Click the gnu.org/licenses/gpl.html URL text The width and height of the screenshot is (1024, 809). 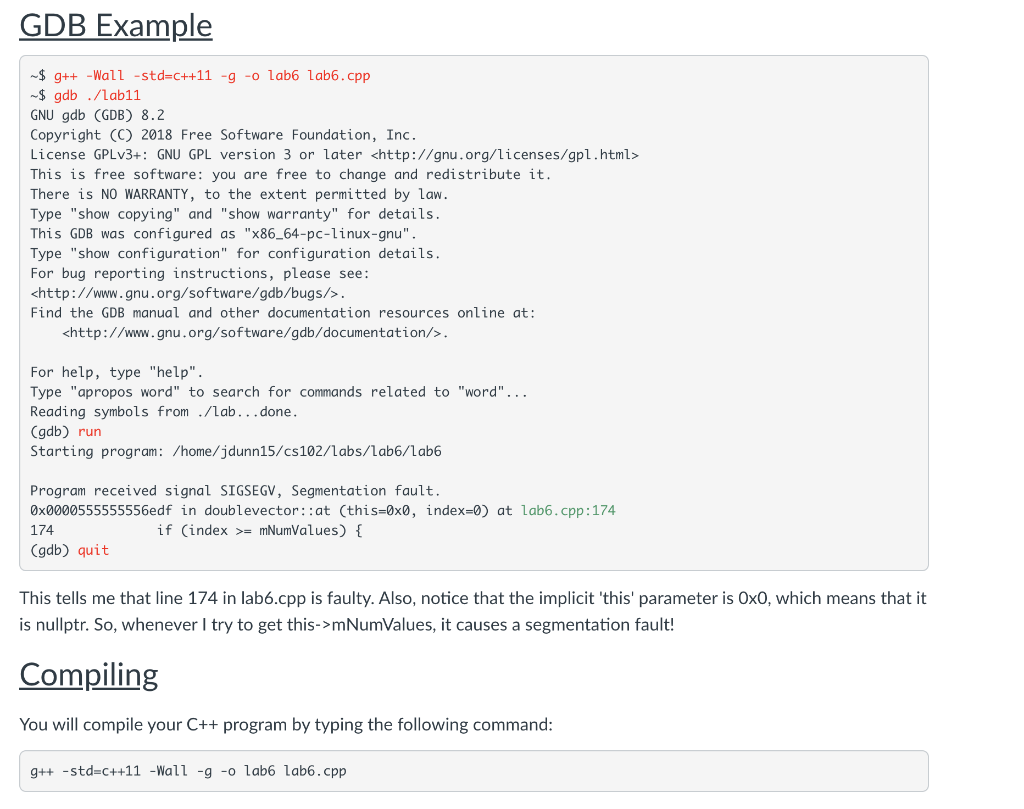tap(505, 155)
